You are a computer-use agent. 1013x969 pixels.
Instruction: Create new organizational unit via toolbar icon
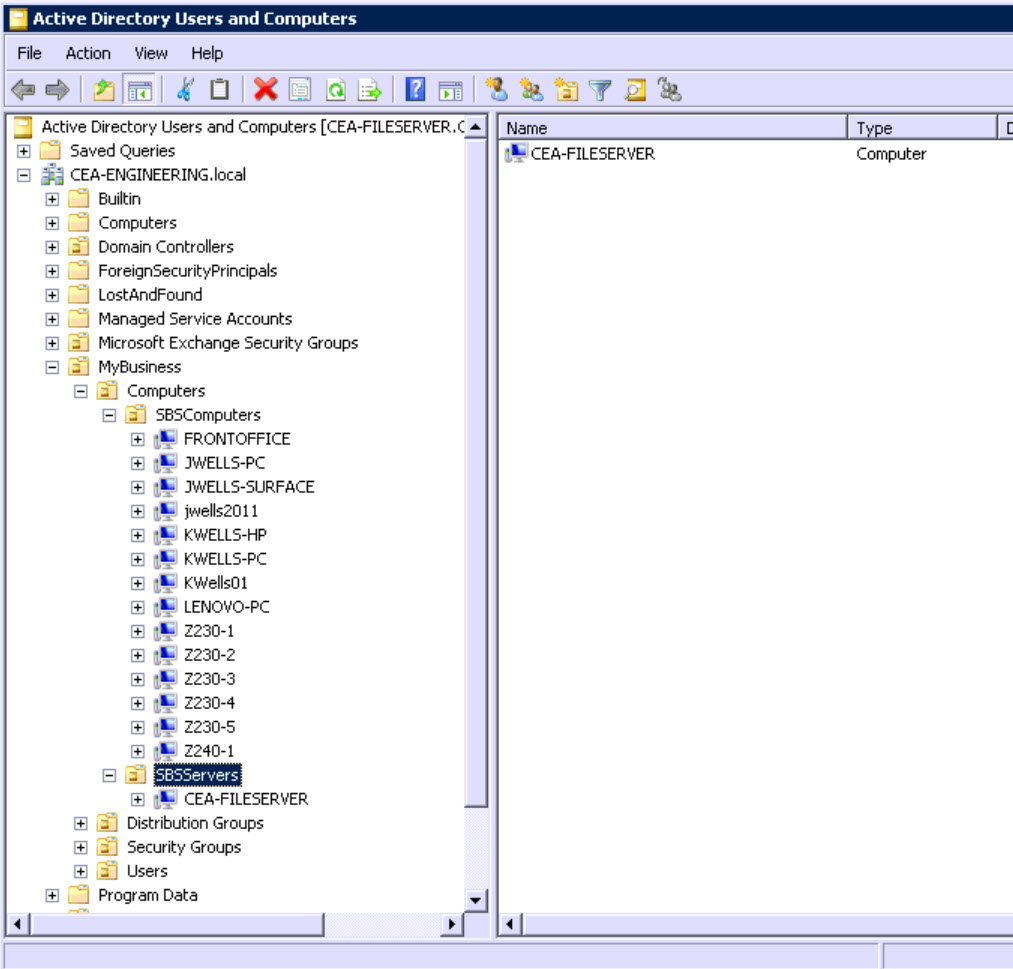click(x=566, y=90)
